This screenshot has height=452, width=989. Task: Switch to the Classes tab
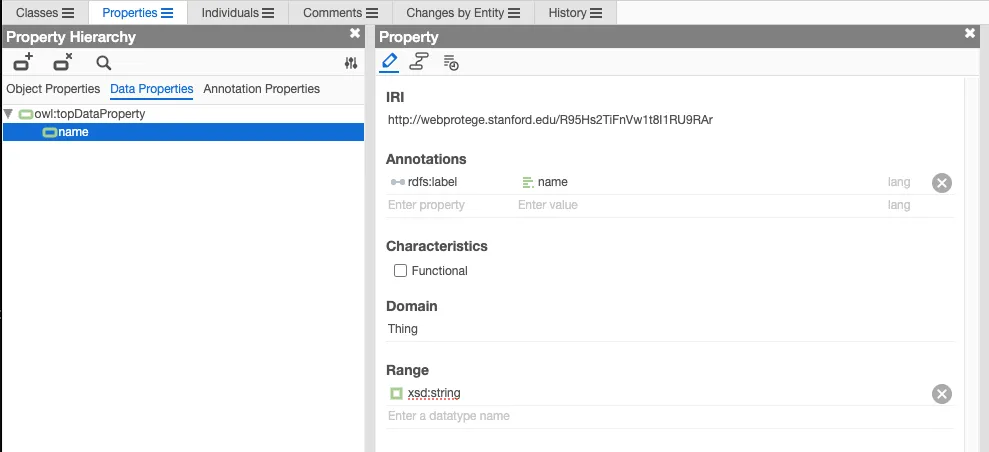click(37, 13)
